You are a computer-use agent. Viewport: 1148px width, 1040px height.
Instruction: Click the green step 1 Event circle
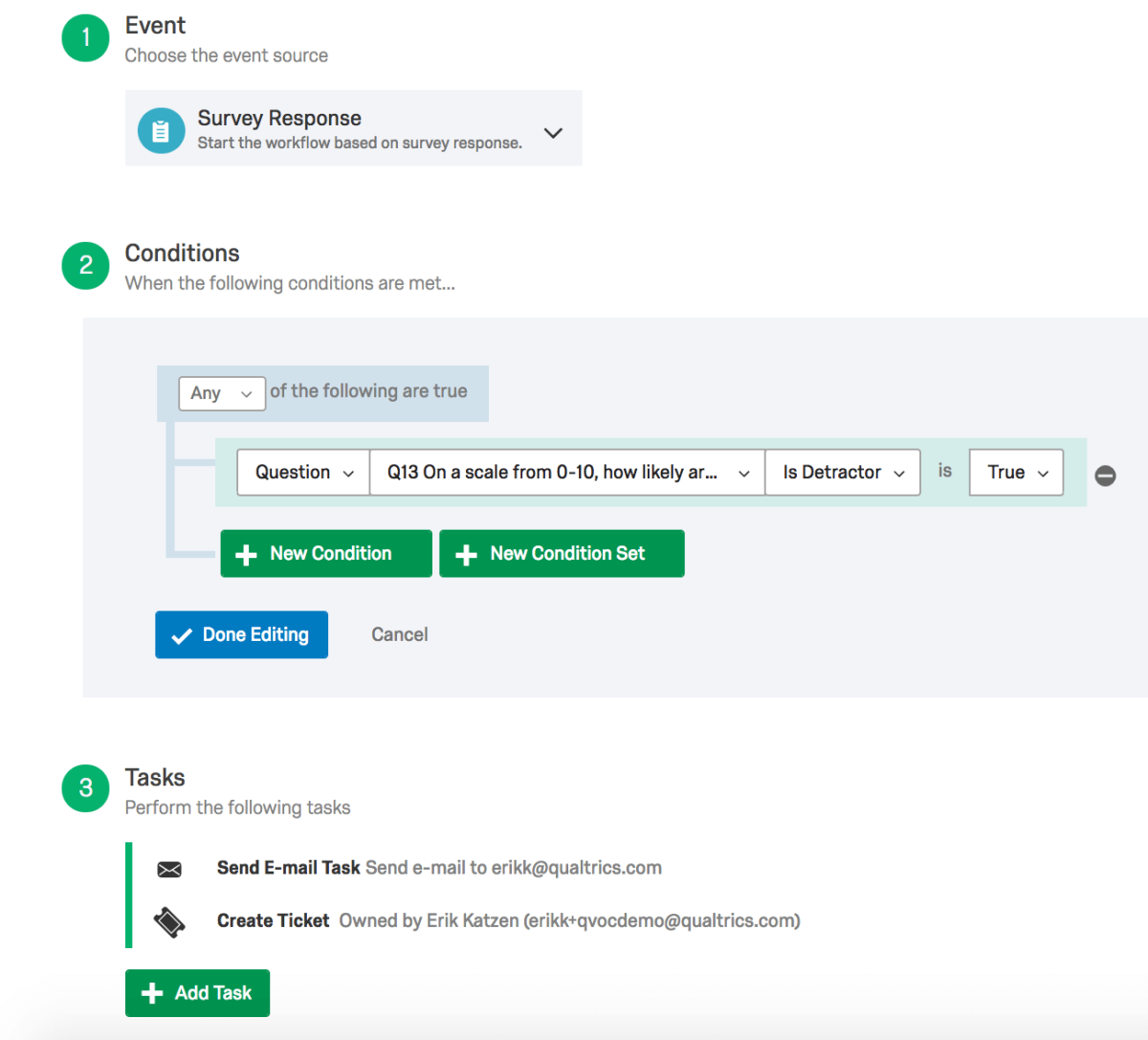click(x=86, y=38)
